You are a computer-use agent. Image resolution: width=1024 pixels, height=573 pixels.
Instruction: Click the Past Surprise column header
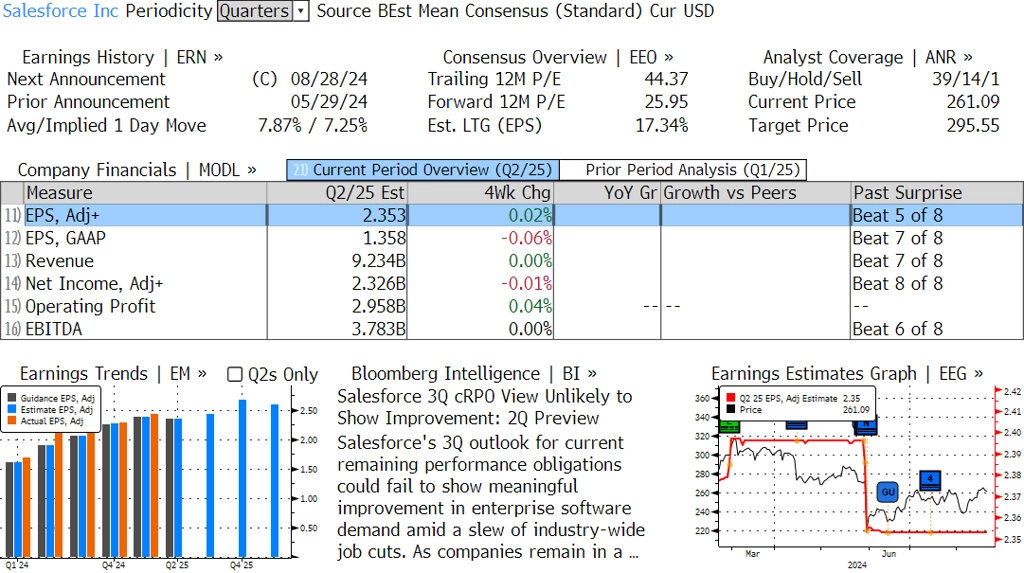[936, 193]
